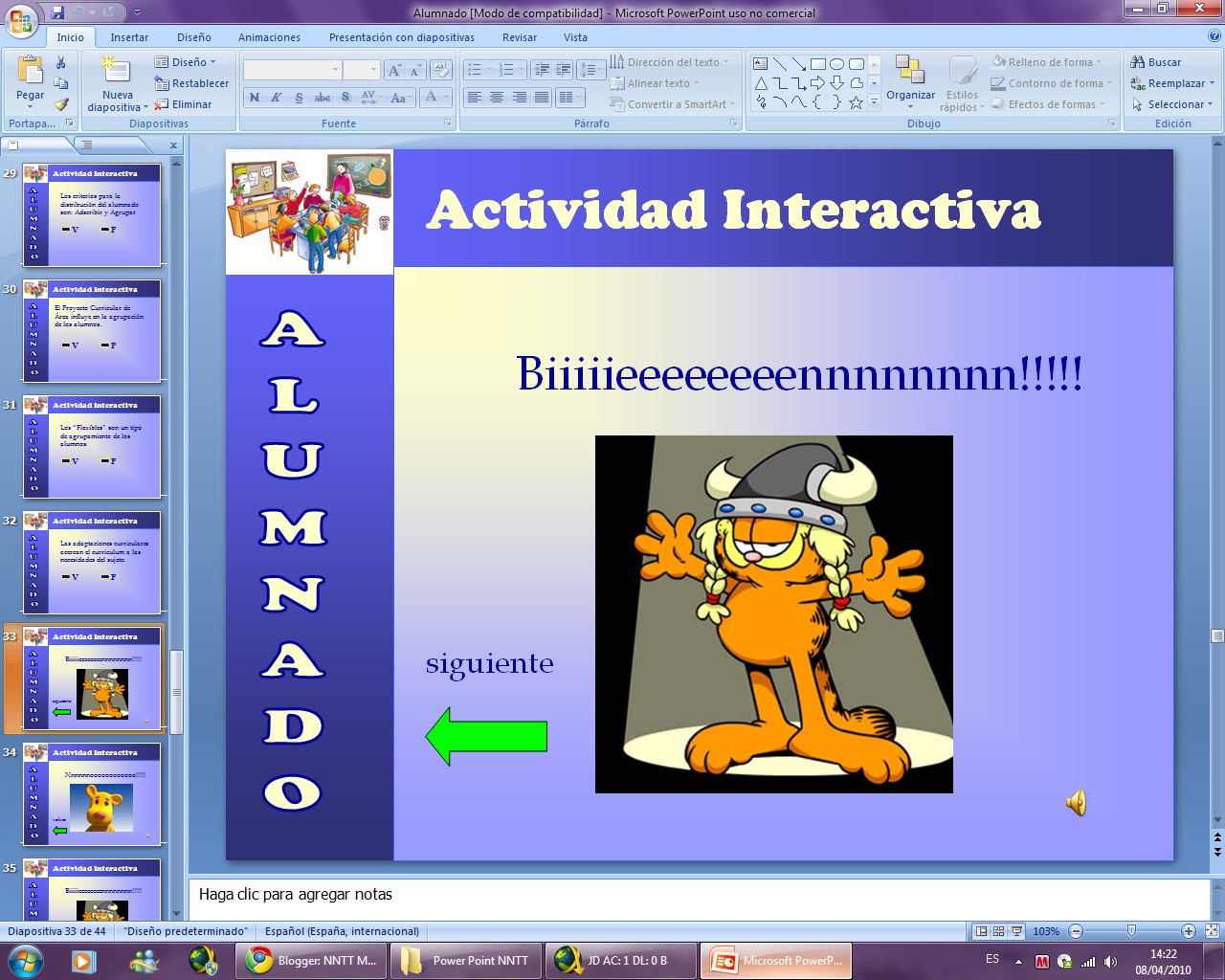Click the zoom slider handle

(1131, 931)
